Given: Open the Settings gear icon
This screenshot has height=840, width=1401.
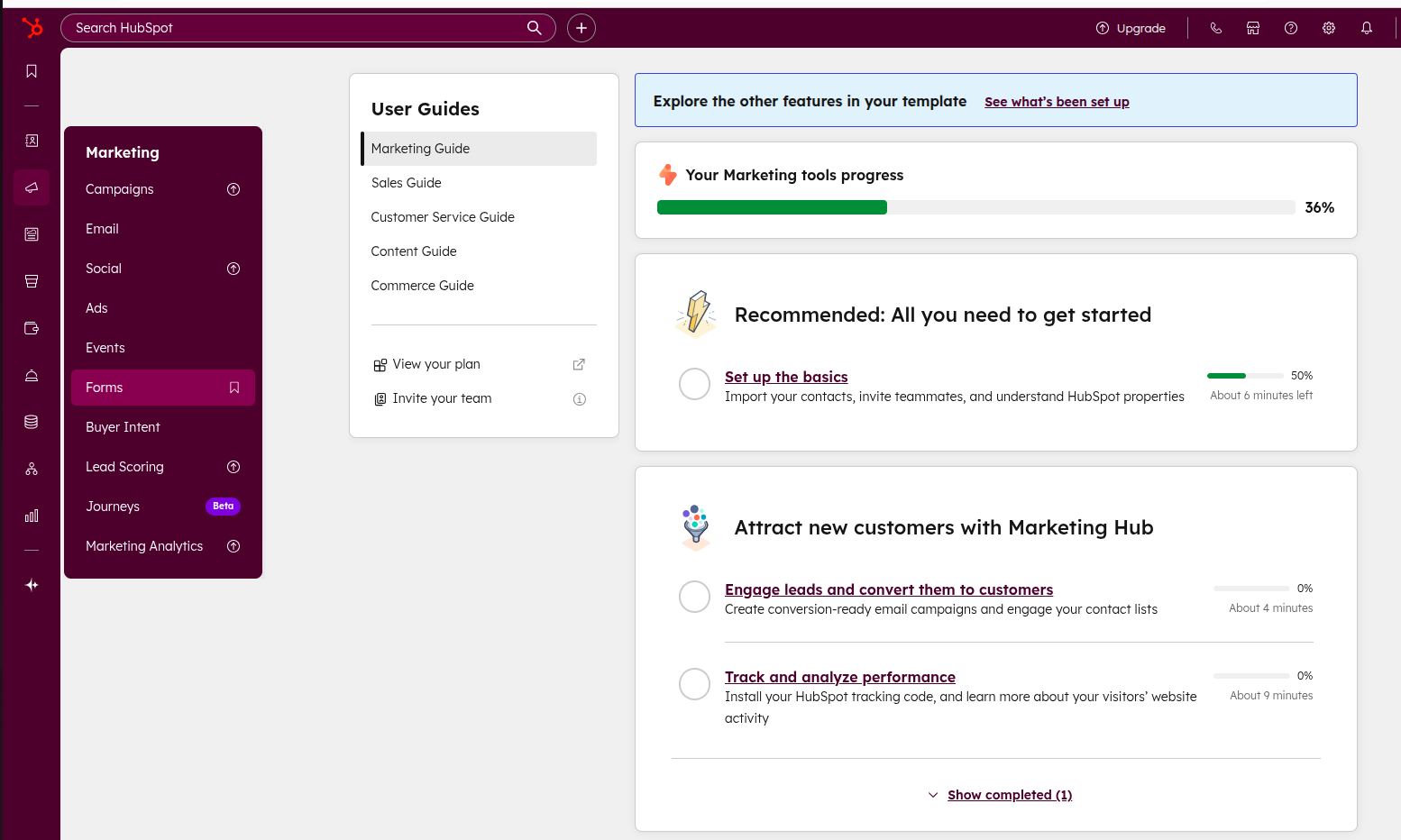Looking at the screenshot, I should (1329, 28).
